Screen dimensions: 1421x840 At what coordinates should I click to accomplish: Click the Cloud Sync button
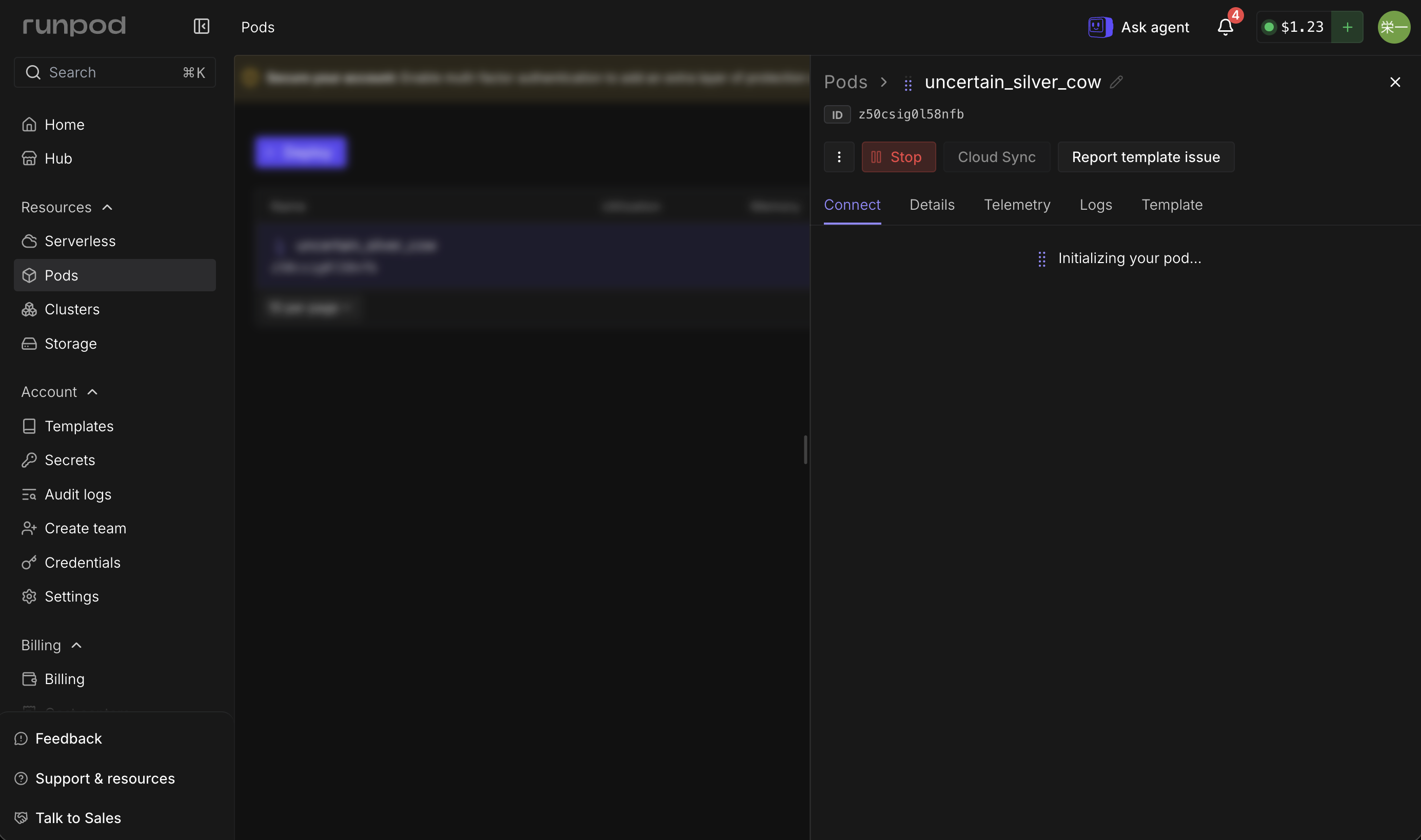(996, 157)
